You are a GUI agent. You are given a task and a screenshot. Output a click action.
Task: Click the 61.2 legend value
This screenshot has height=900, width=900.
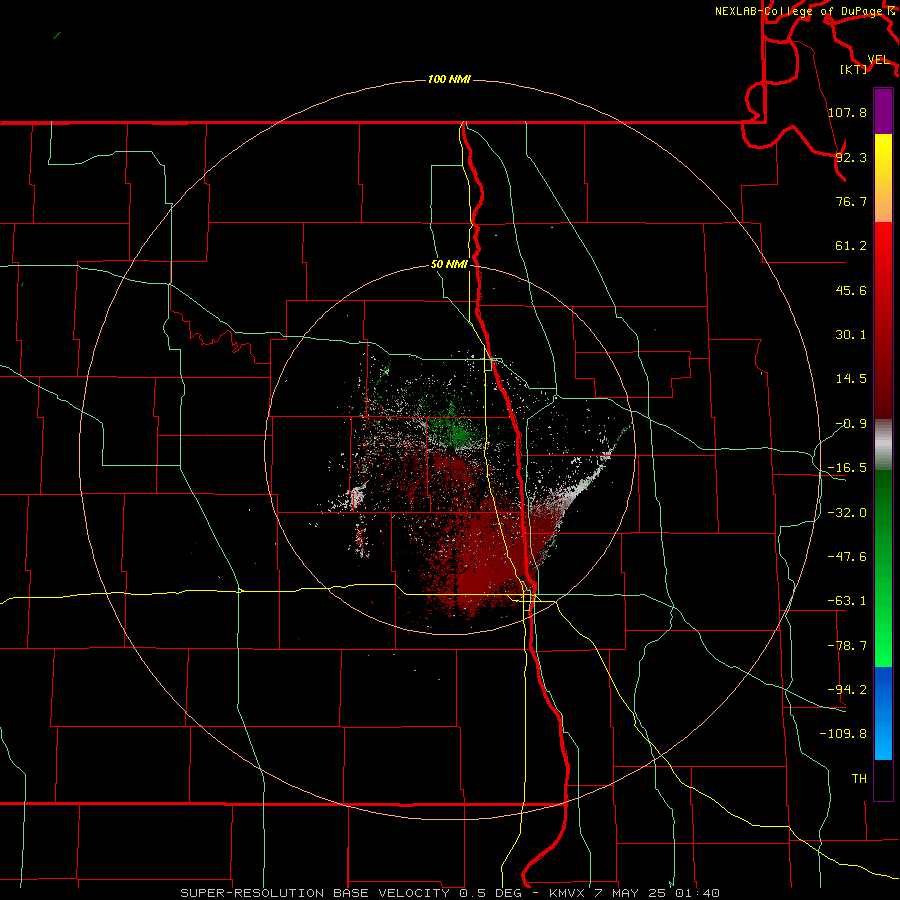[851, 246]
